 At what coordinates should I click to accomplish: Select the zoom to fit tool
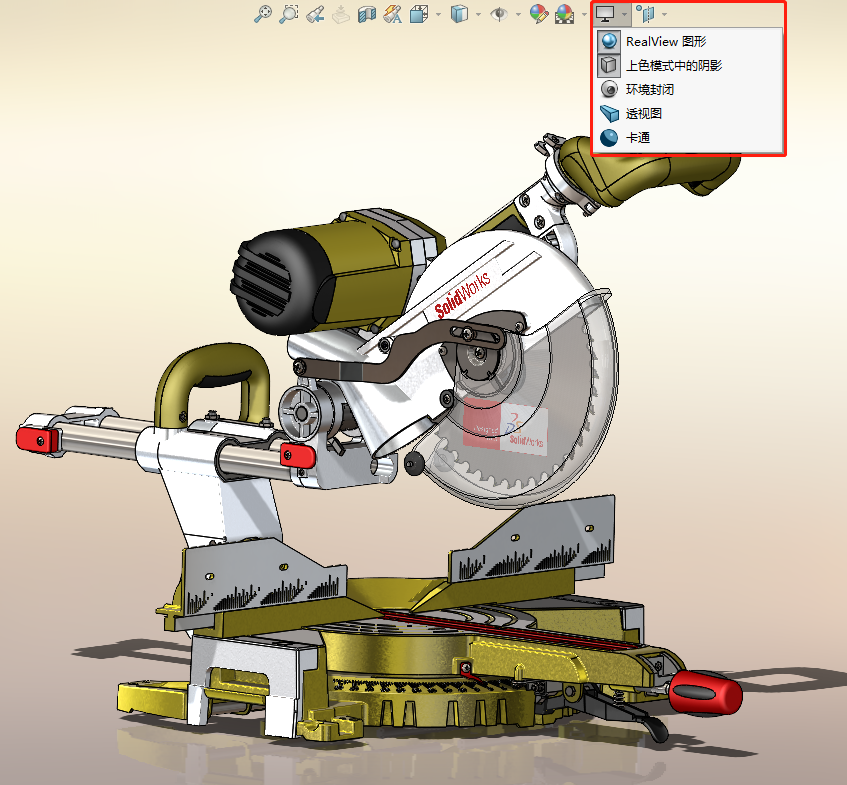tap(264, 14)
